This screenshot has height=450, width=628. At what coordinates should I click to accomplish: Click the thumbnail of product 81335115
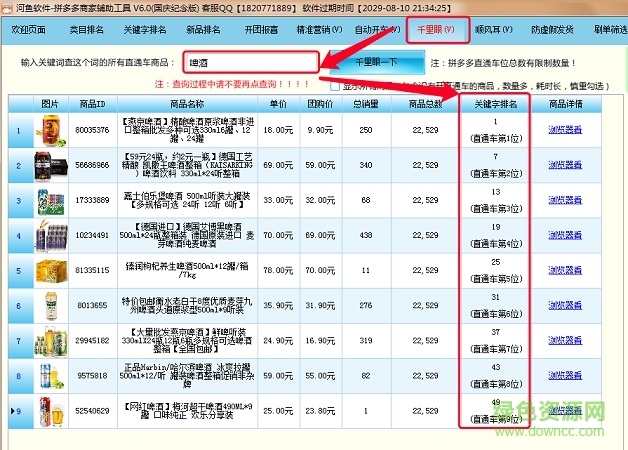click(50, 270)
